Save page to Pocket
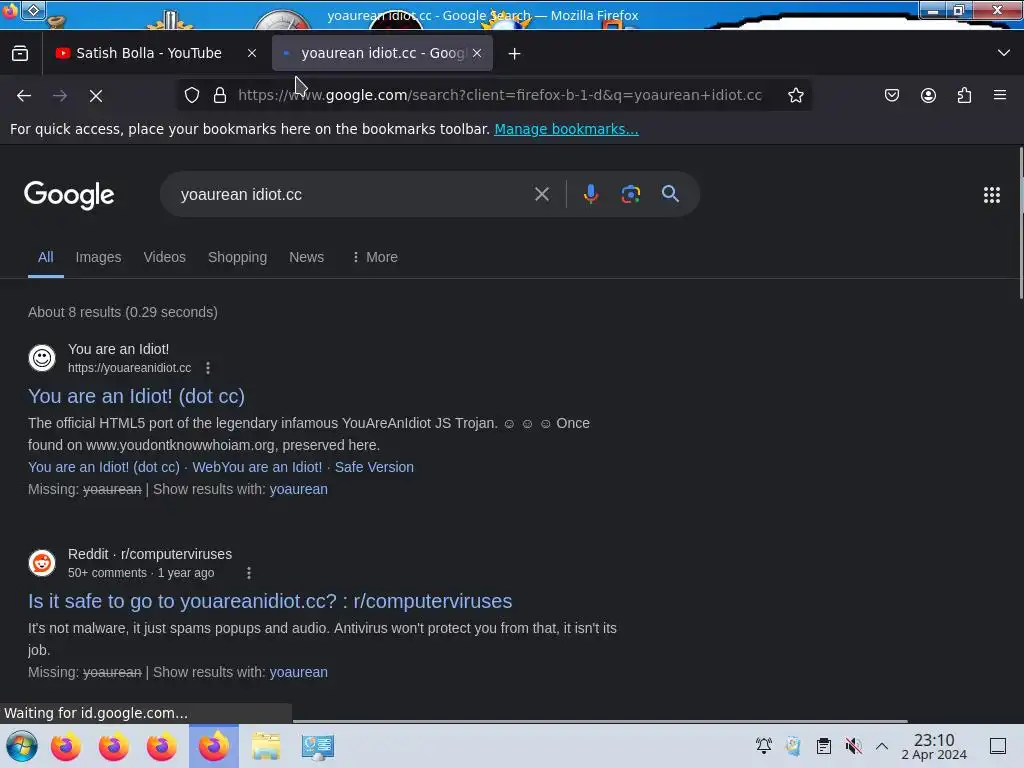Viewport: 1024px width, 768px height. click(891, 95)
